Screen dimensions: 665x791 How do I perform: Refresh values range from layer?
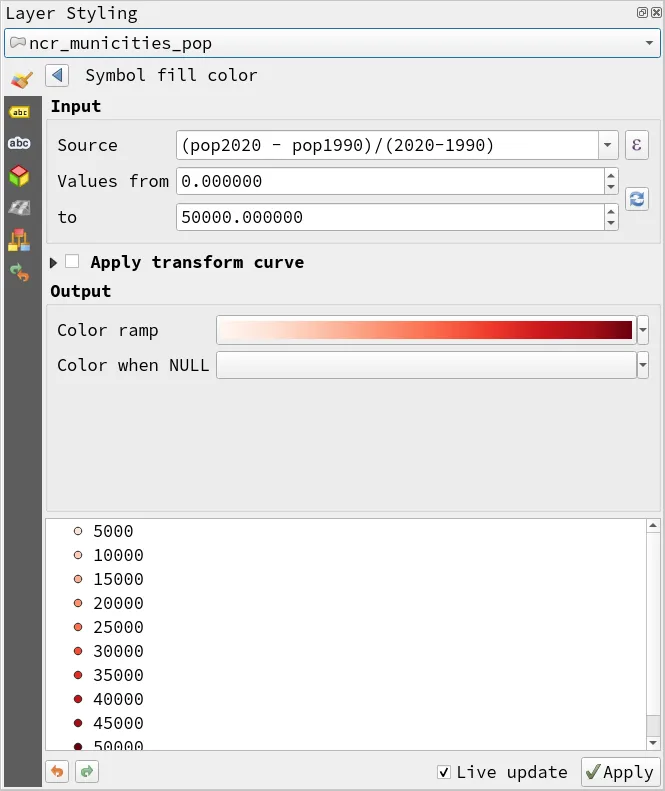[637, 199]
